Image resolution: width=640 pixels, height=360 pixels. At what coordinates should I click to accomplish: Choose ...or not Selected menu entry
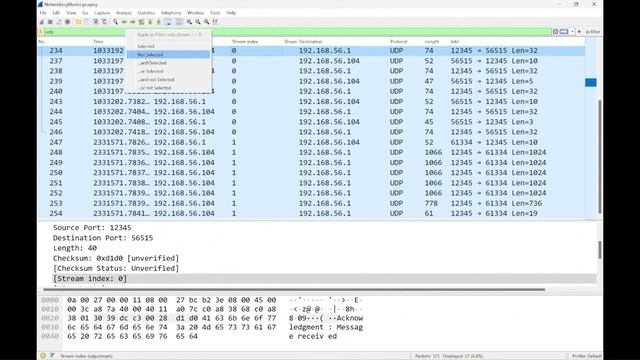point(169,88)
